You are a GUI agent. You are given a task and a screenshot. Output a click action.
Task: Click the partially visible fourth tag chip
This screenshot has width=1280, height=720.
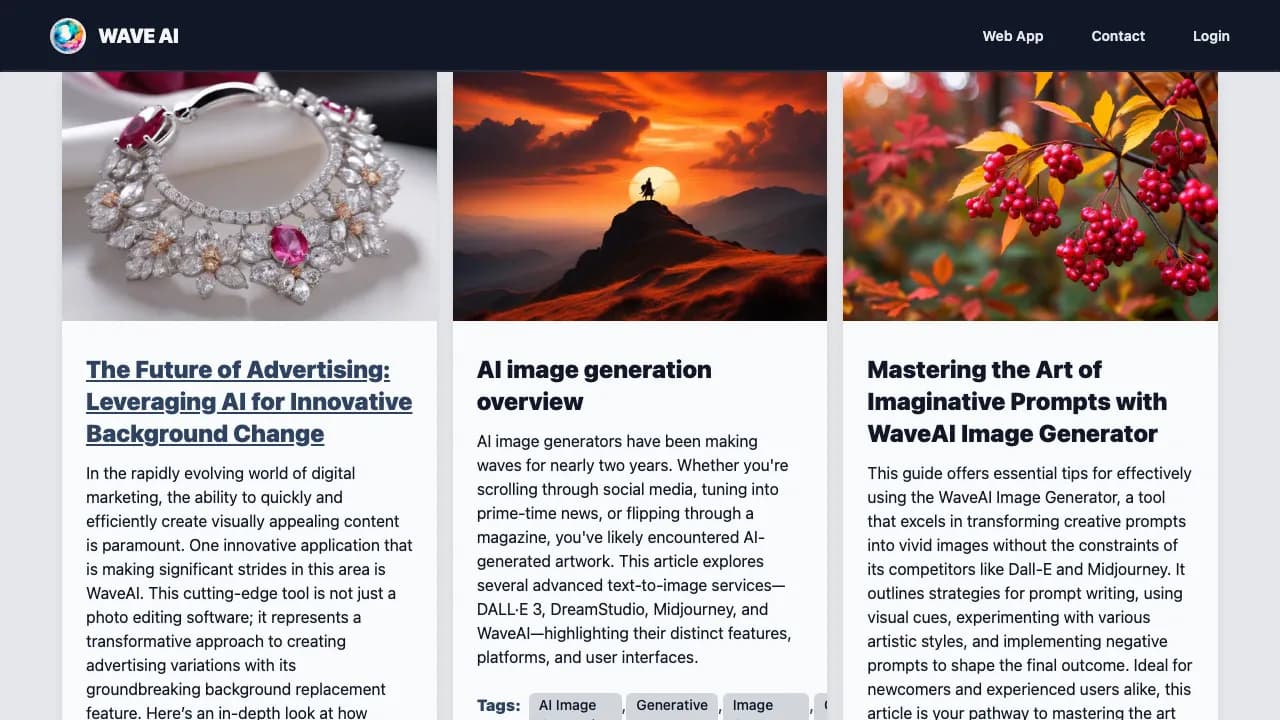[x=821, y=707]
